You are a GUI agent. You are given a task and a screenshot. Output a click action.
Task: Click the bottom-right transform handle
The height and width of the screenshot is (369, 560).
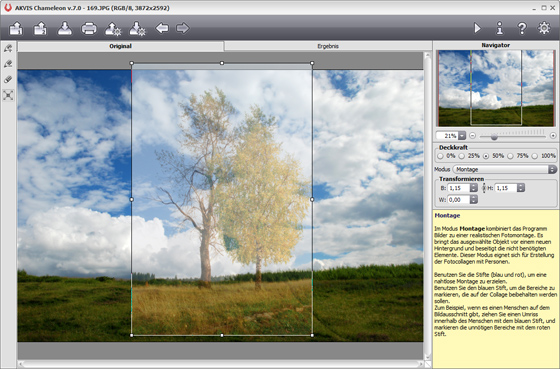coord(312,335)
